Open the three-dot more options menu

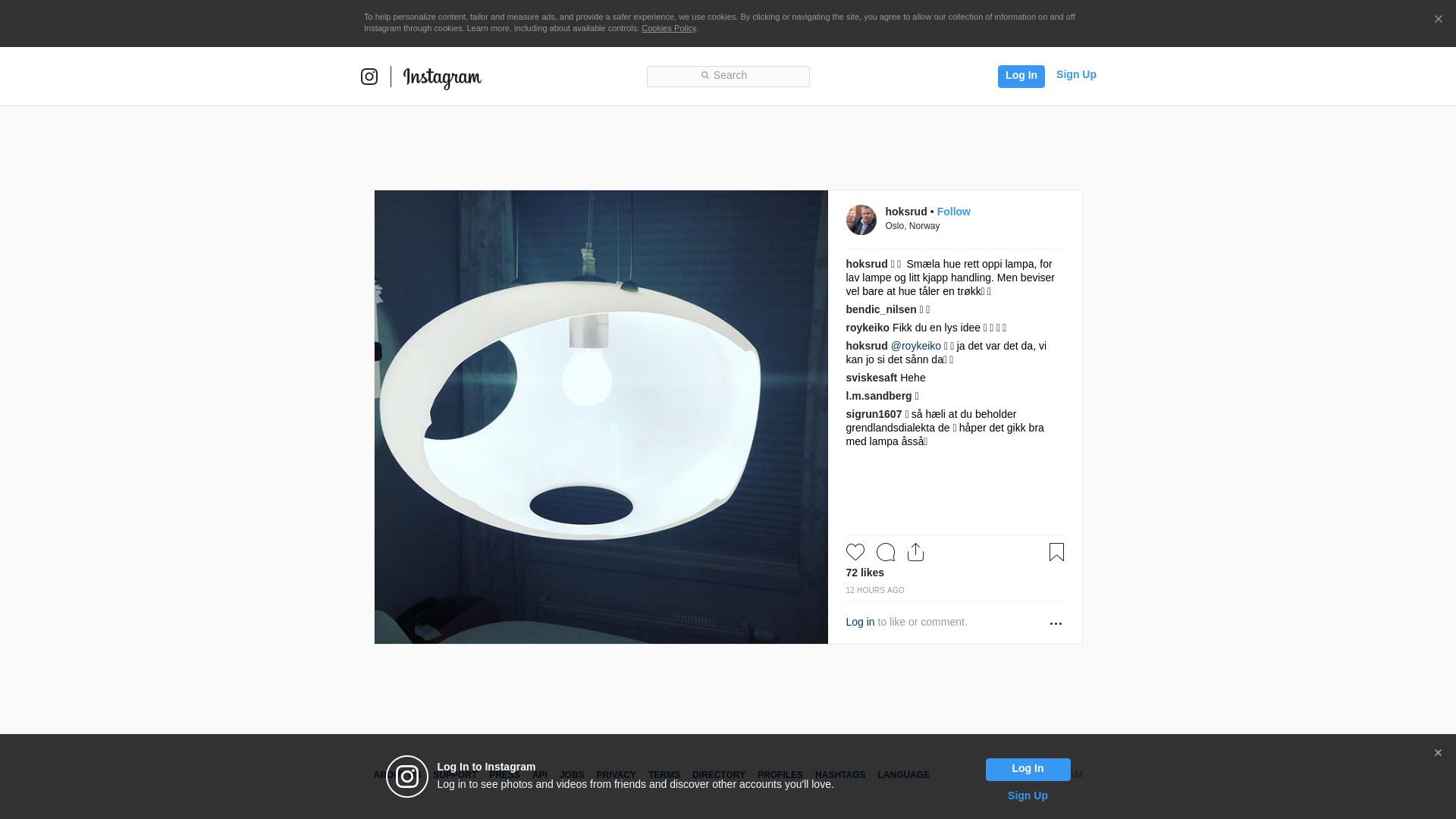tap(1055, 623)
